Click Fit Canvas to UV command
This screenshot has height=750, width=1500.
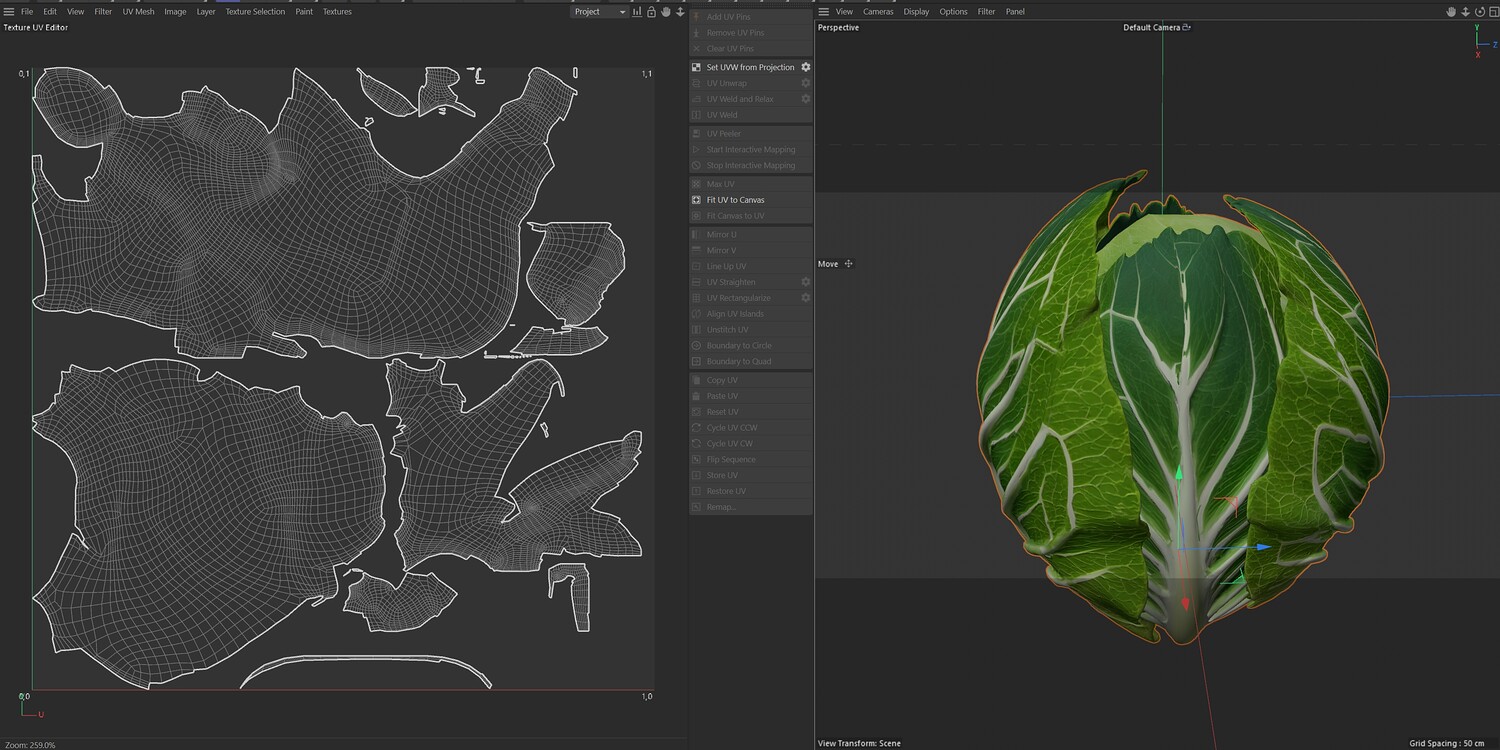pyautogui.click(x=750, y=216)
